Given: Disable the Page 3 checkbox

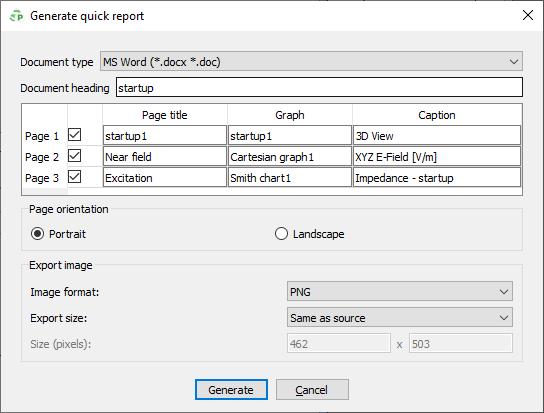Looking at the screenshot, I should [x=75, y=177].
